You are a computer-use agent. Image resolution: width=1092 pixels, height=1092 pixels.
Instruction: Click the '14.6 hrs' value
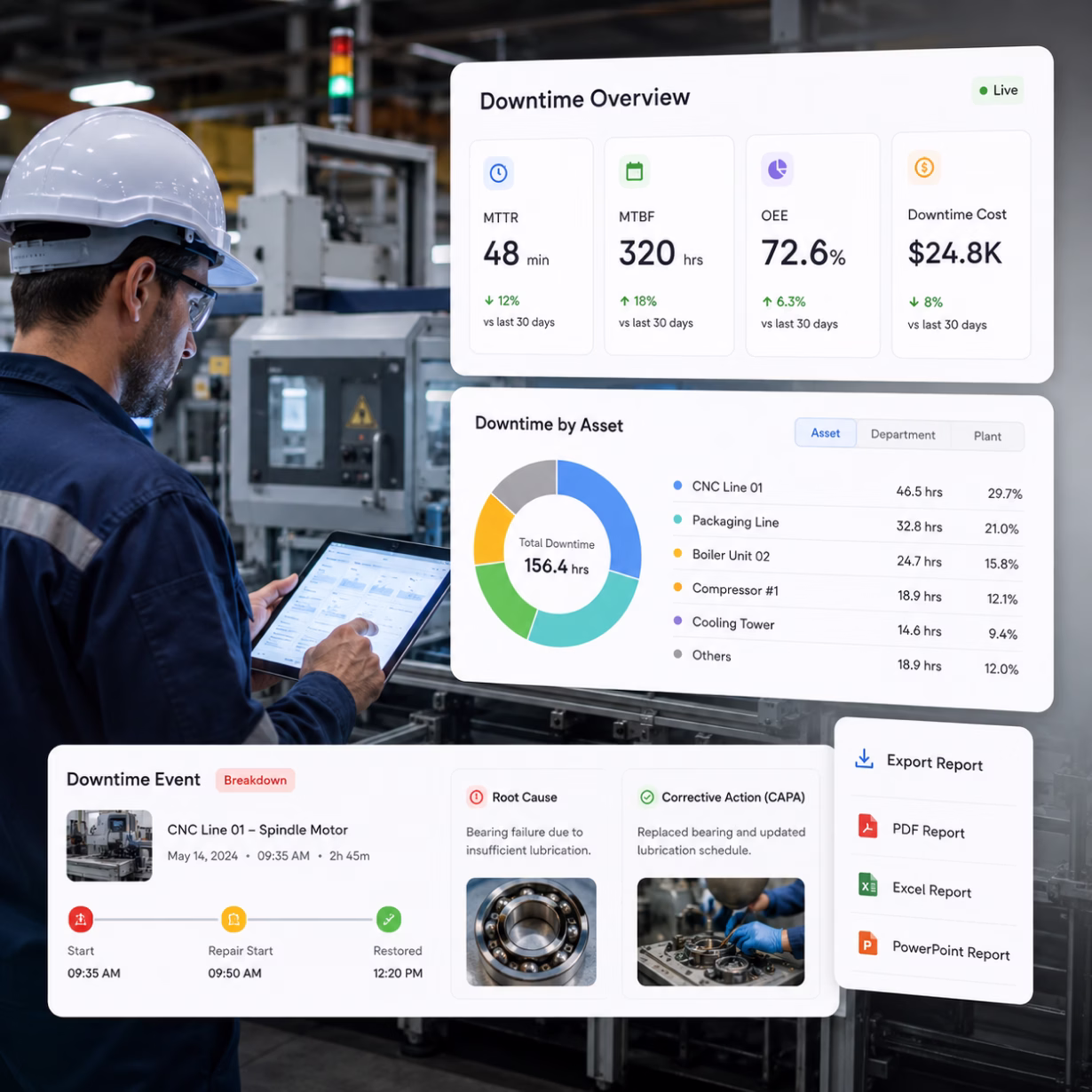pos(919,630)
